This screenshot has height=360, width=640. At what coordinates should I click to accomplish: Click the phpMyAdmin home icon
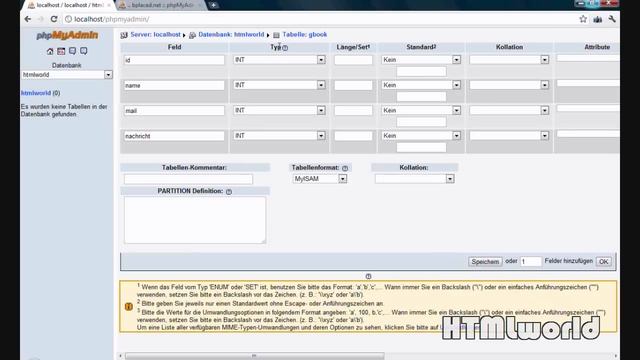(50, 51)
